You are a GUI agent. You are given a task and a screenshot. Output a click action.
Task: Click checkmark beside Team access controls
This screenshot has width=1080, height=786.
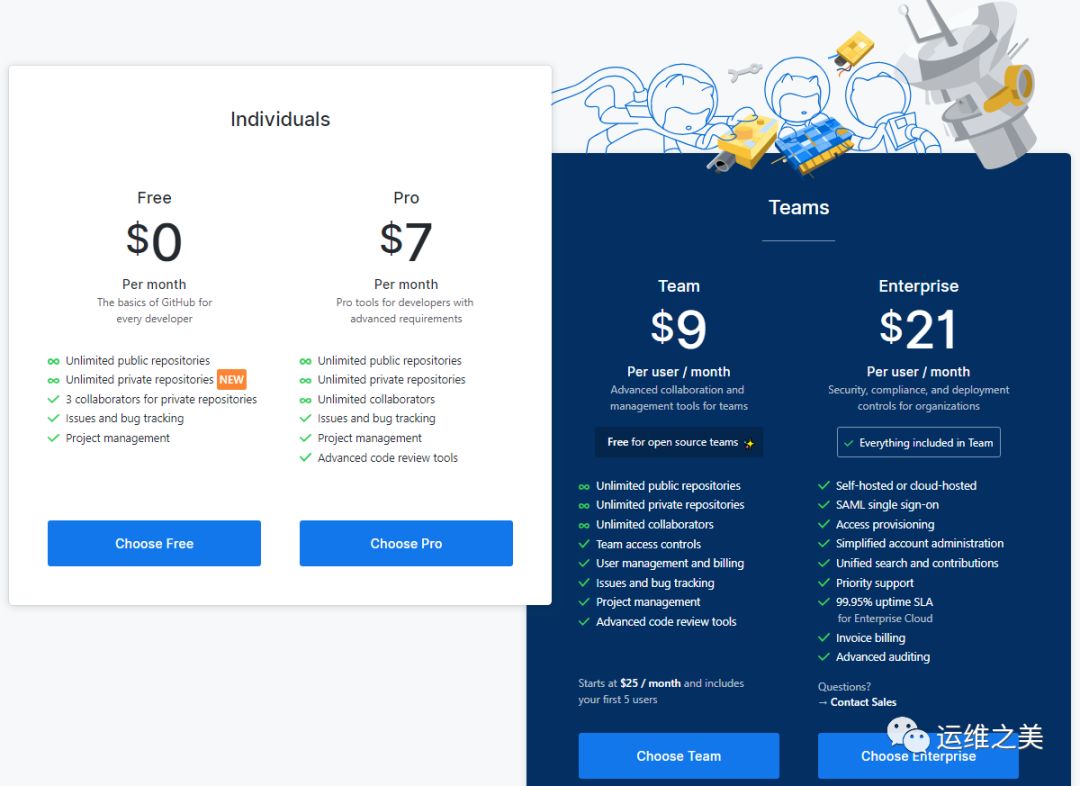tap(583, 544)
